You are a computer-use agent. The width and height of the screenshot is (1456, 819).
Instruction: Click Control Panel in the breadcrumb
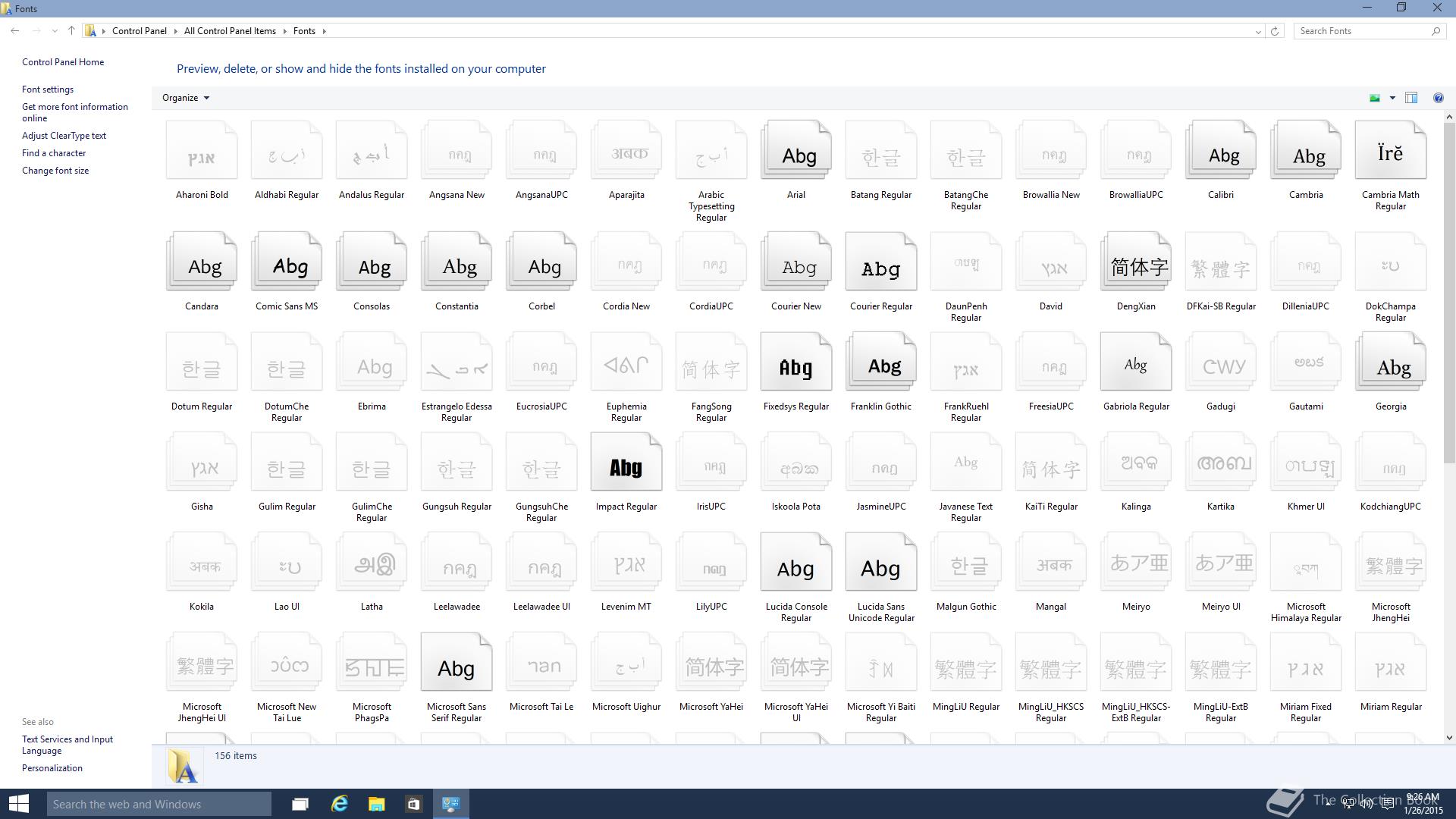click(140, 31)
